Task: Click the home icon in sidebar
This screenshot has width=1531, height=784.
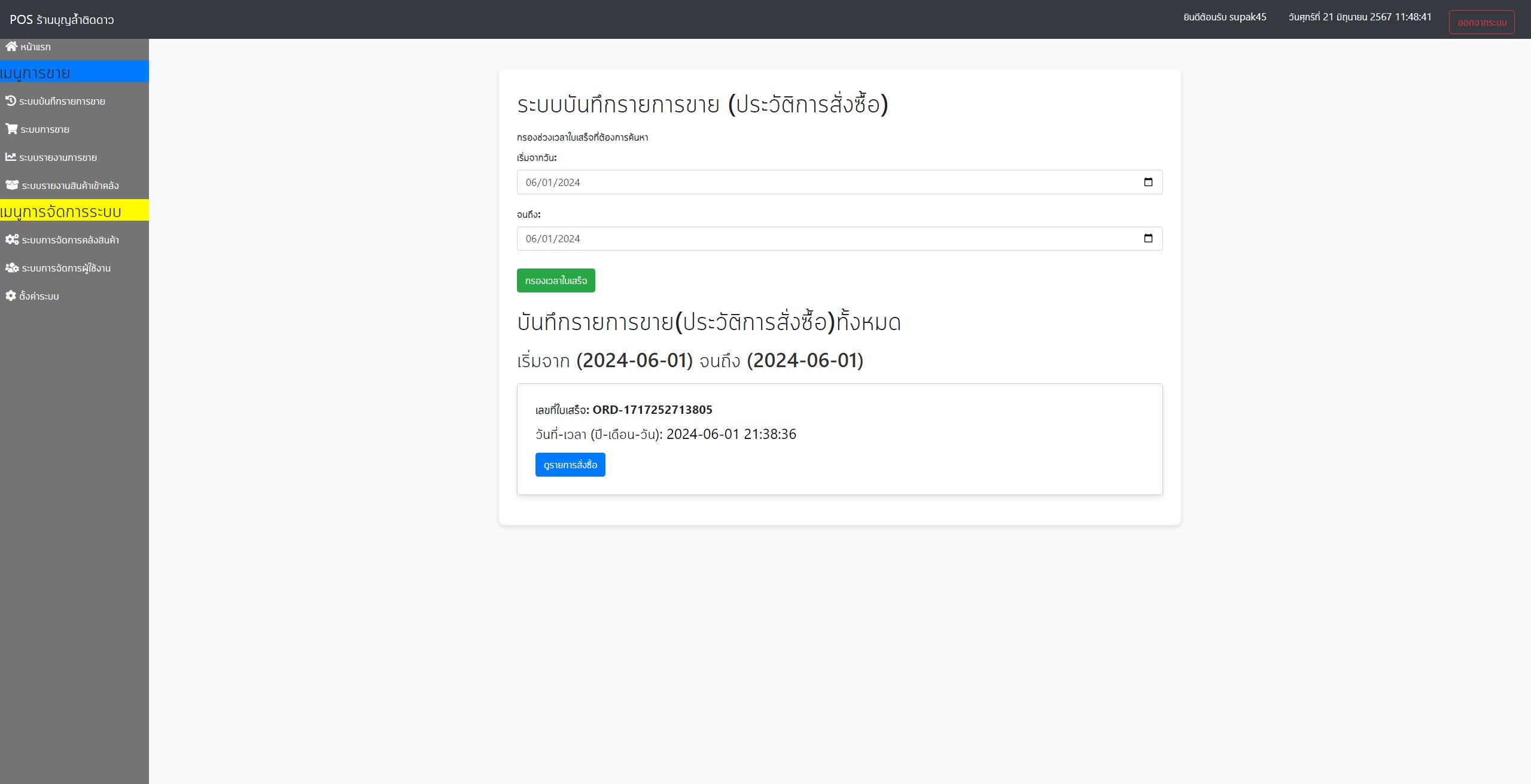Action: (x=11, y=46)
